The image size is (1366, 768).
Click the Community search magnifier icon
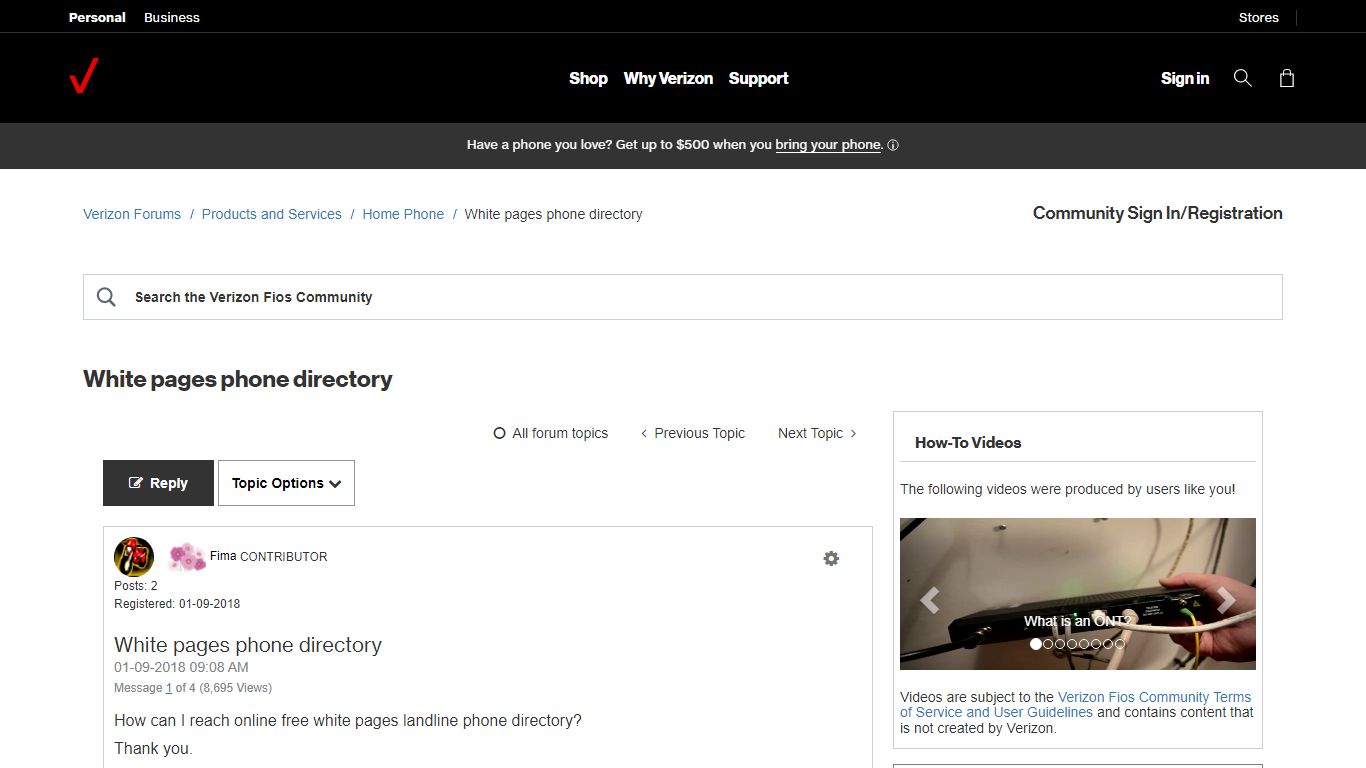tap(107, 297)
